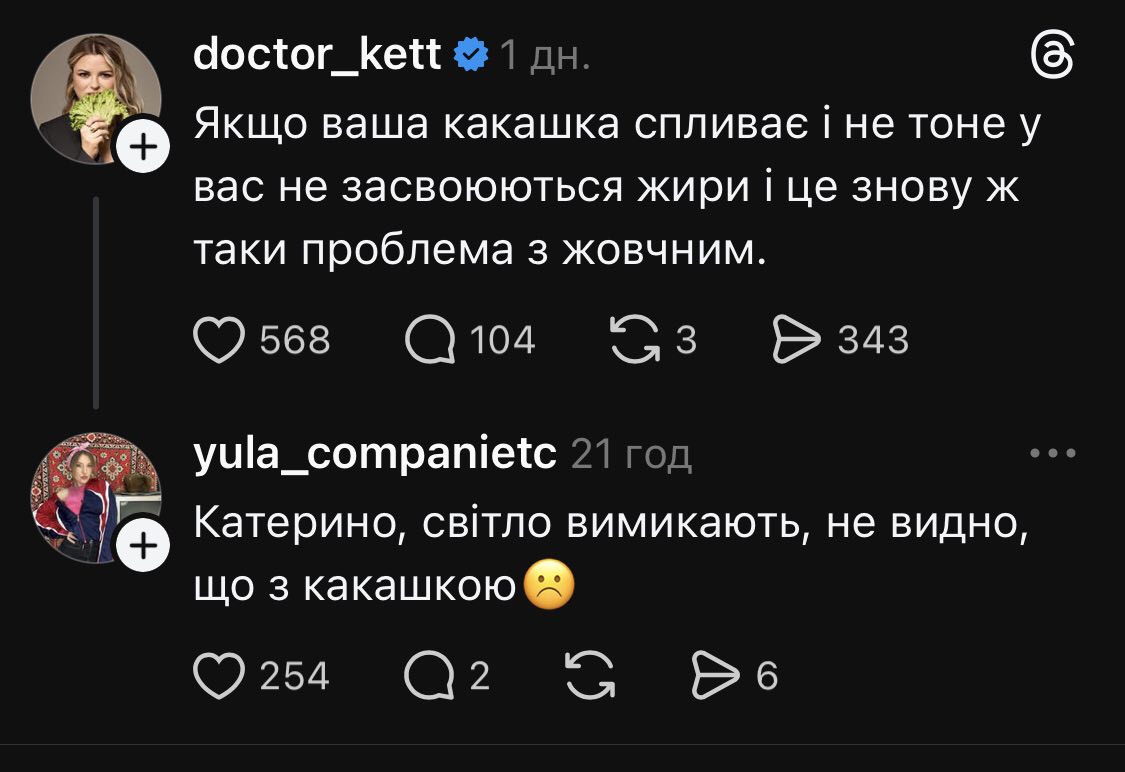This screenshot has width=1125, height=772.
Task: Open the post timestamp '1 дн.'
Action: pyautogui.click(x=543, y=57)
